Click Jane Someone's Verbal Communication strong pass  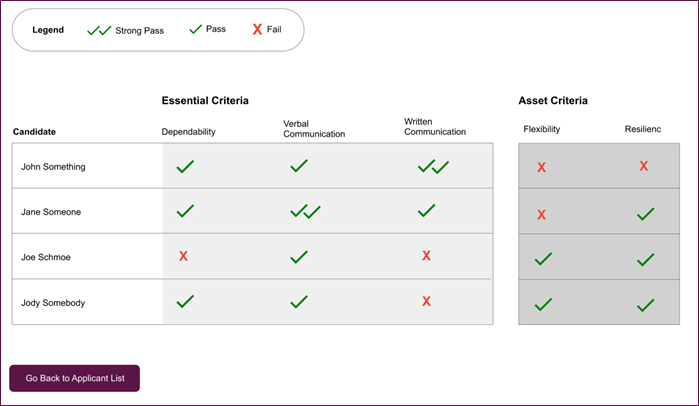(305, 211)
